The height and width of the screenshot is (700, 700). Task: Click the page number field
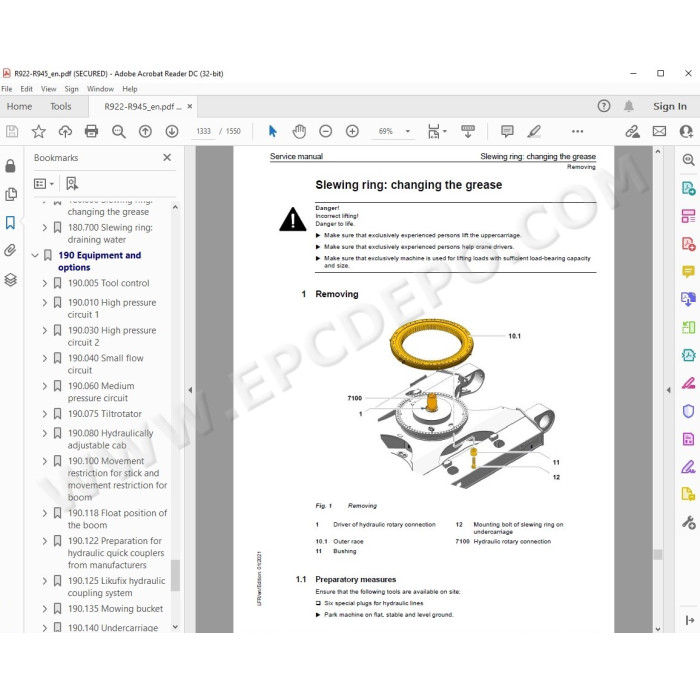point(203,131)
